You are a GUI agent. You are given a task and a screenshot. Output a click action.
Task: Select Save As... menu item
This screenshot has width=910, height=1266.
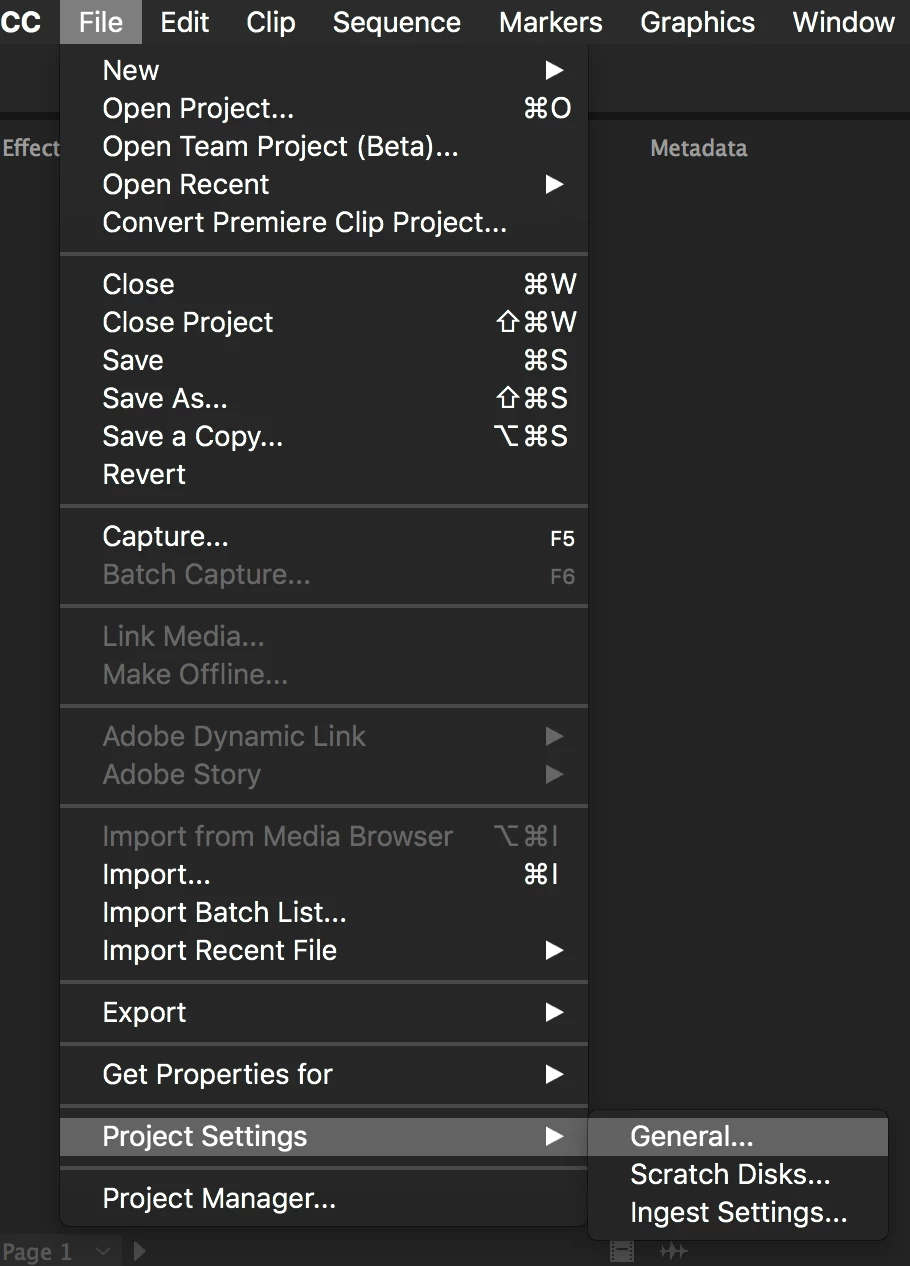(324, 398)
